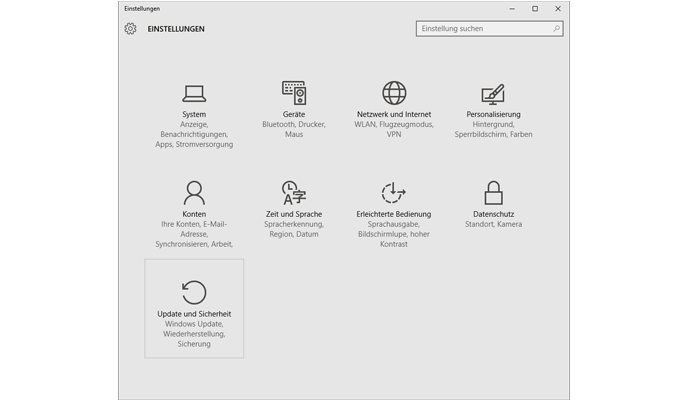The width and height of the screenshot is (688, 400).
Task: Click the gear icon beside EINSTELLUNGEN
Action: tap(130, 29)
